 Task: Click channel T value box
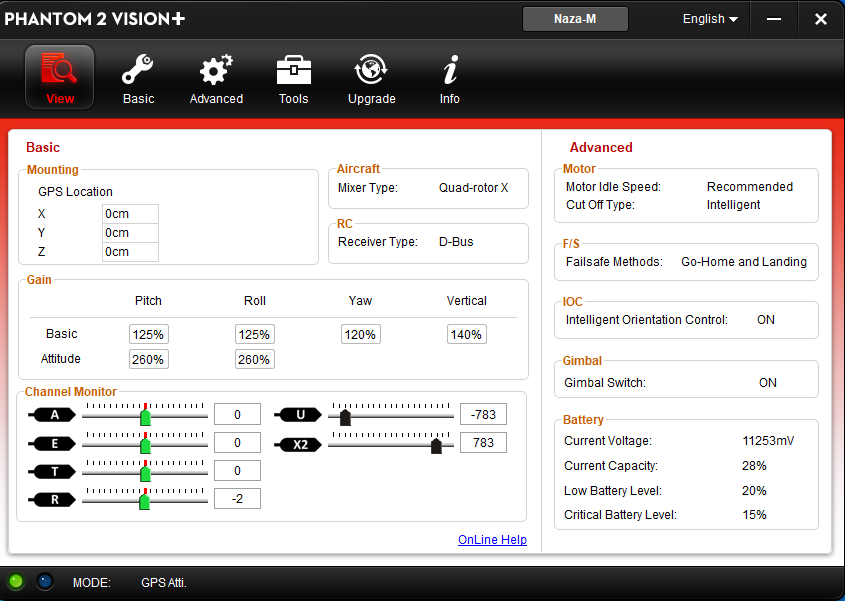(x=237, y=471)
